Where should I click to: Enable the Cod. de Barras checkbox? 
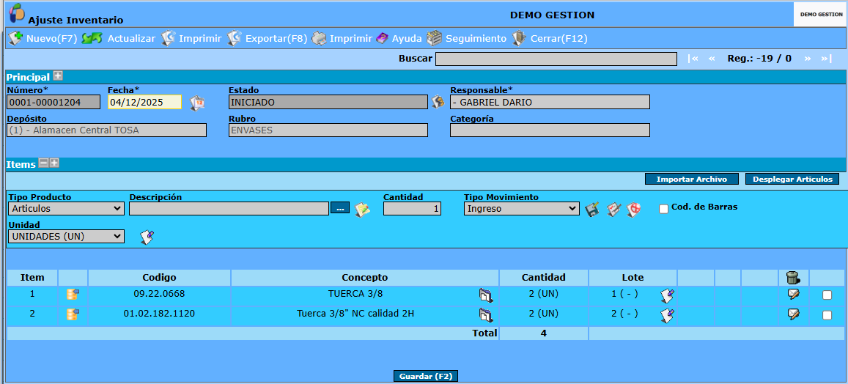coord(664,209)
